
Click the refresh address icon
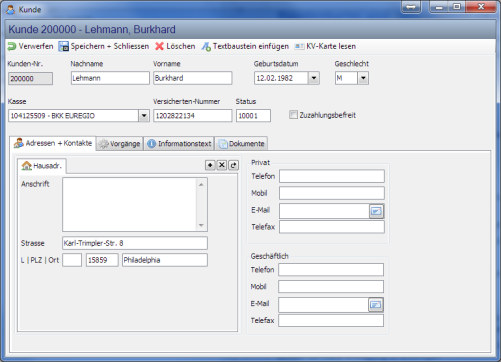click(x=233, y=165)
